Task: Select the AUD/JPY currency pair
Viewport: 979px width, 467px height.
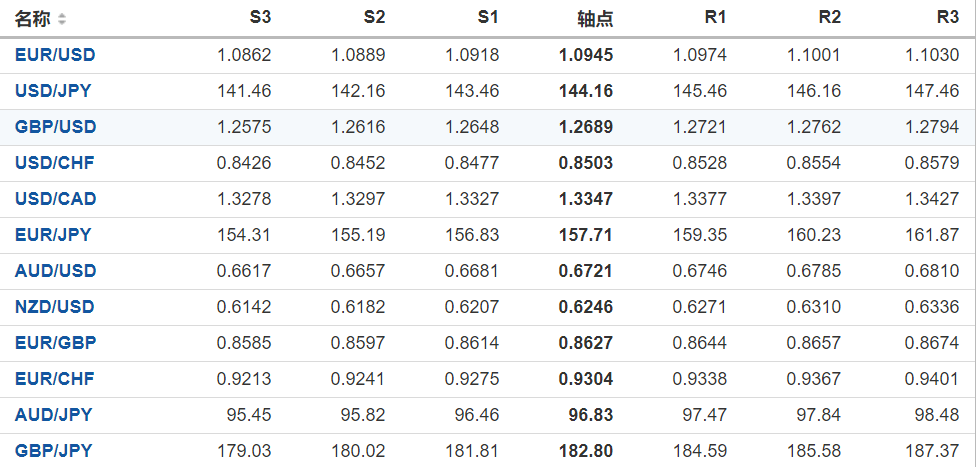Action: click(53, 415)
